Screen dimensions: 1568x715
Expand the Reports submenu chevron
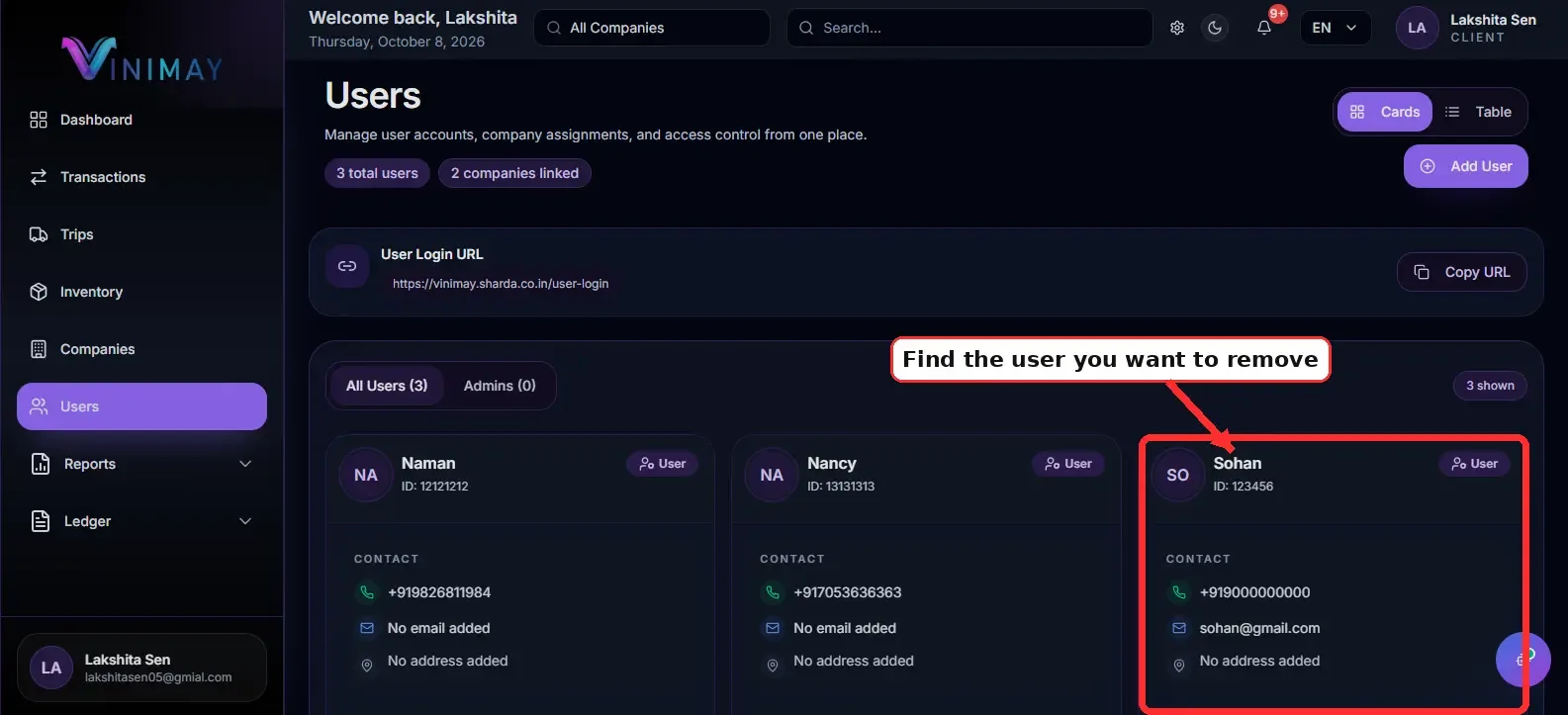click(245, 464)
